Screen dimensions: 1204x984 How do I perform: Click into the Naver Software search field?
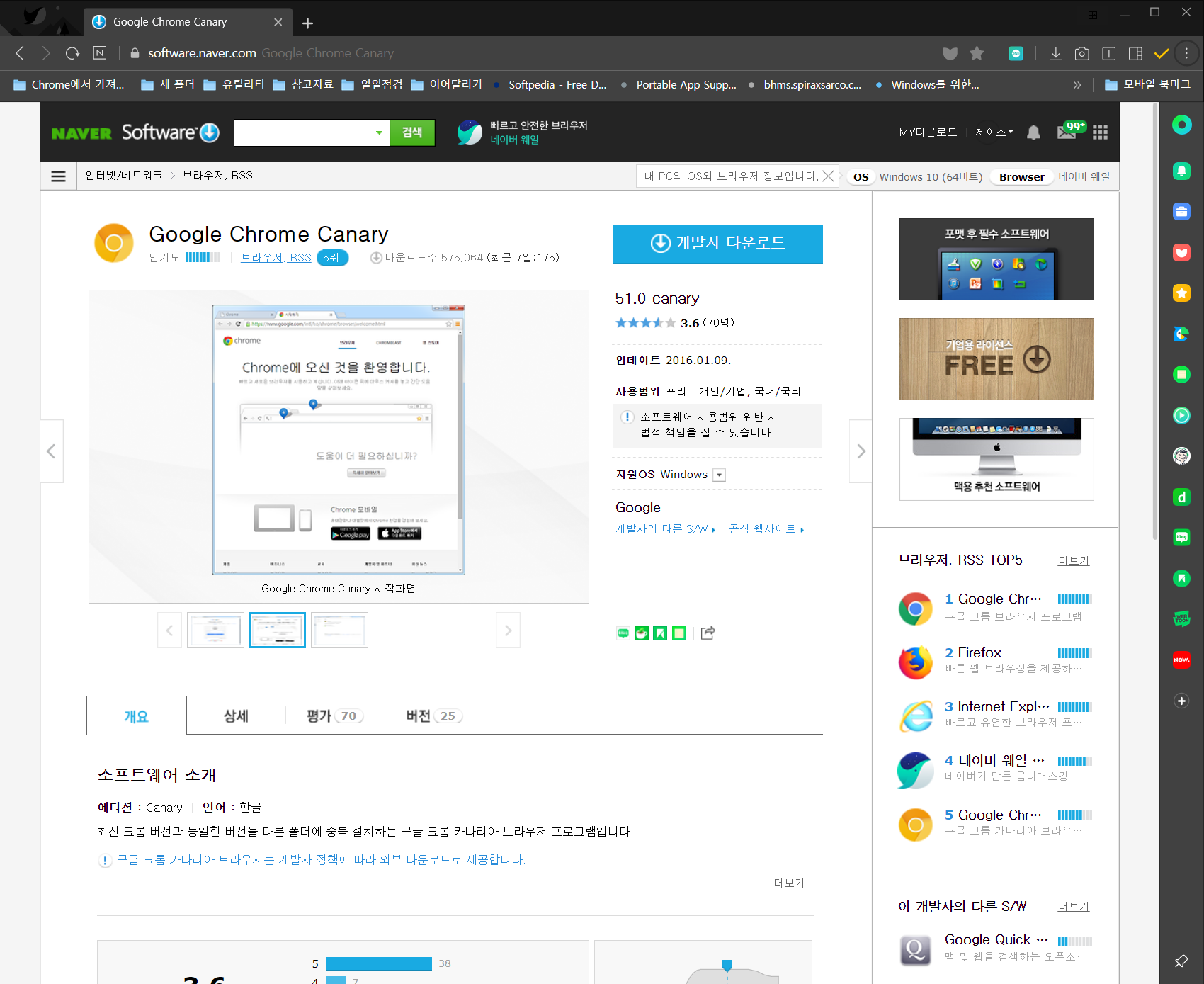[303, 132]
